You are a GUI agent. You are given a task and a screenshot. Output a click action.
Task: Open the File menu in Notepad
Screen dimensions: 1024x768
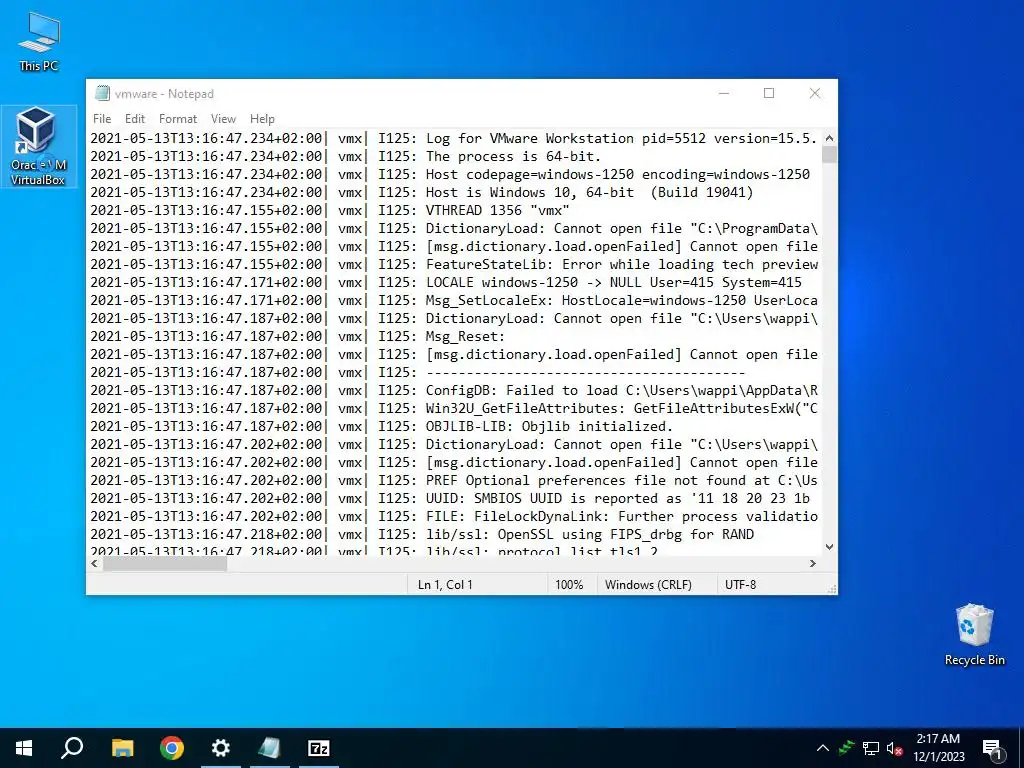click(x=102, y=119)
